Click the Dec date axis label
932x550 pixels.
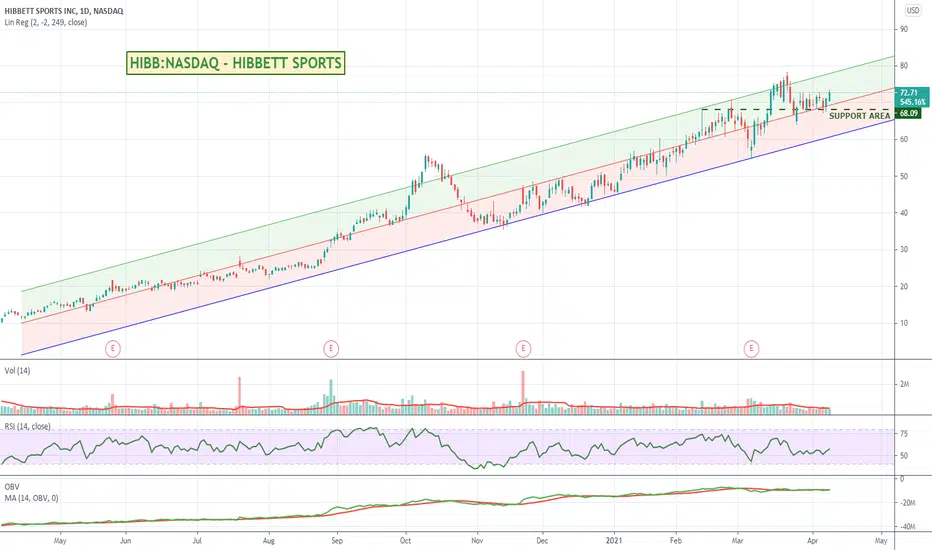point(542,541)
